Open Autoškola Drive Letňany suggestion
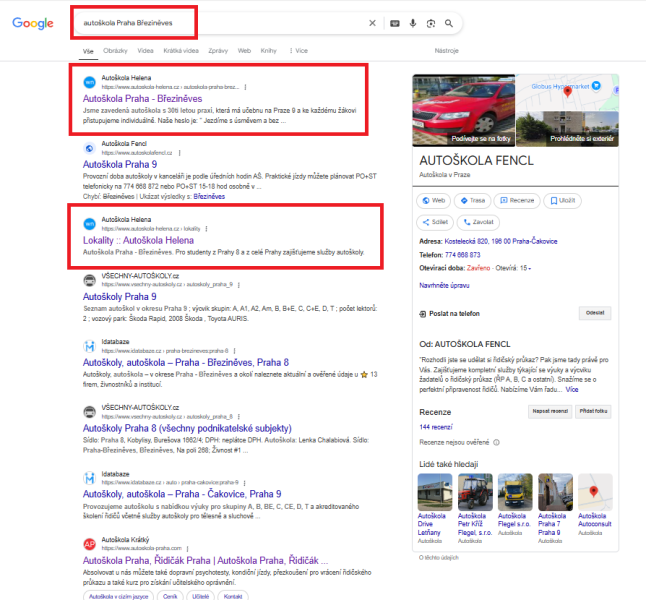This screenshot has height=600, width=646. (x=435, y=508)
